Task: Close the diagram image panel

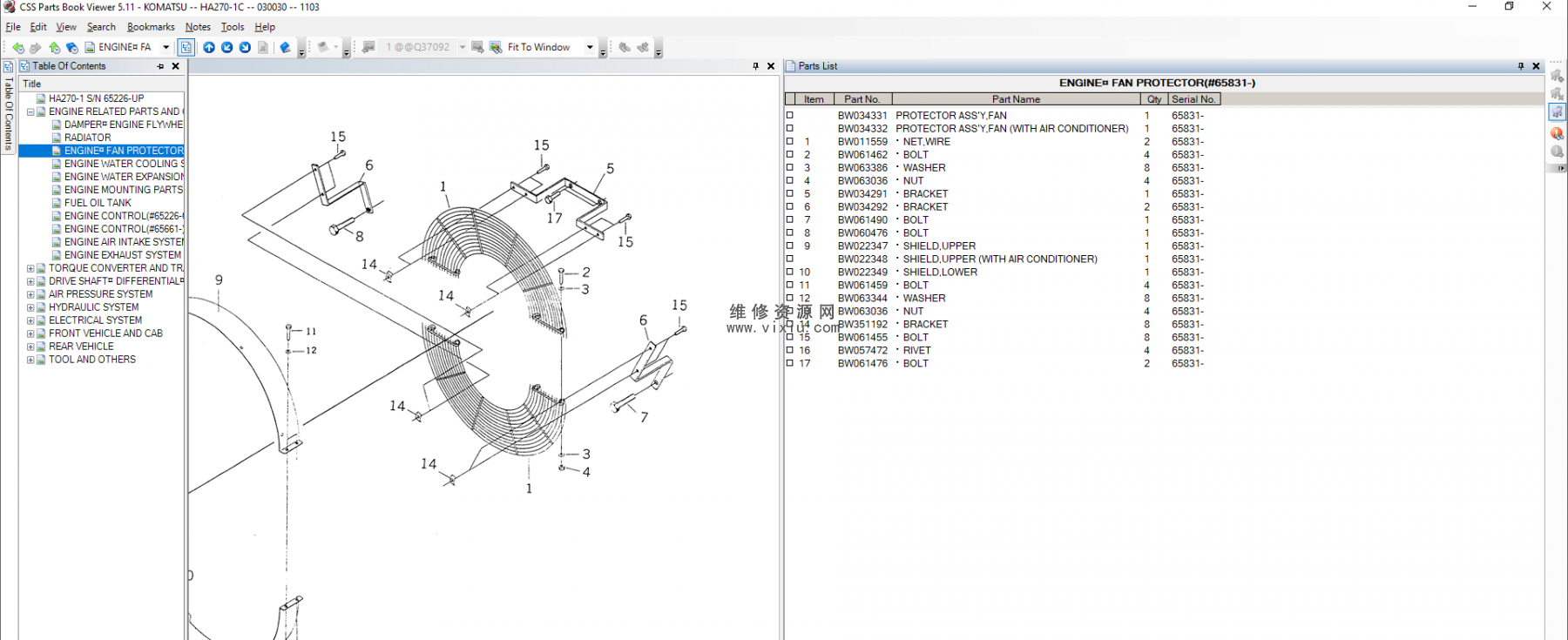Action: (771, 66)
